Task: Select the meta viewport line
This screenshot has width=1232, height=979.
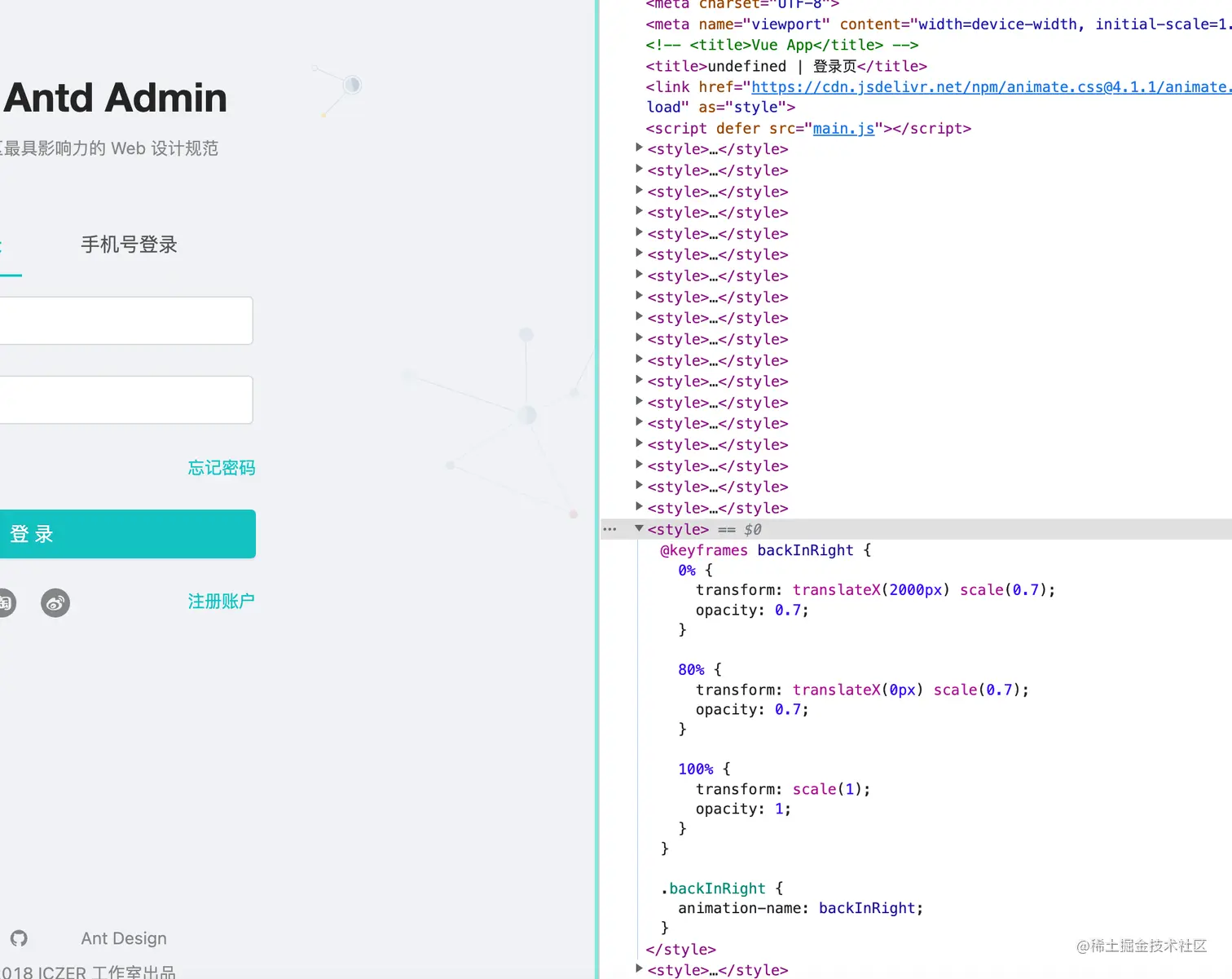Action: coord(939,24)
